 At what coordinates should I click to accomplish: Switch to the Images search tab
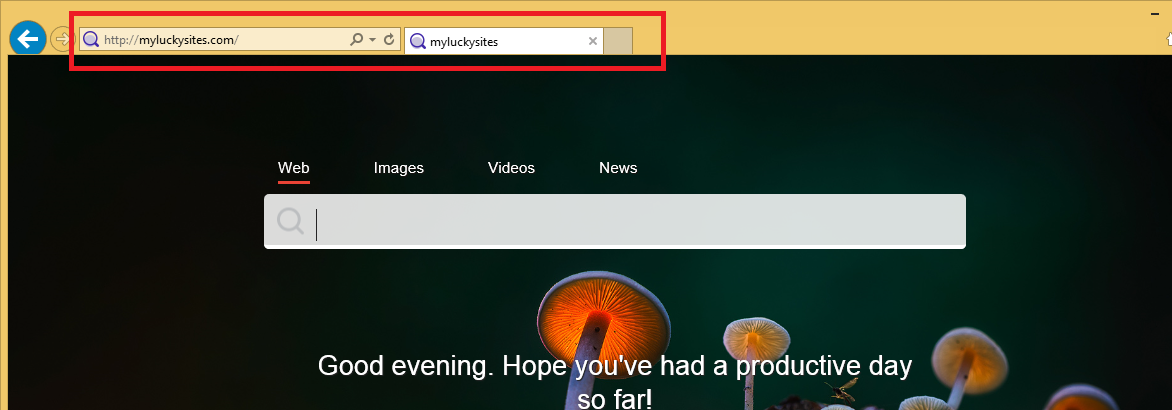coord(398,168)
